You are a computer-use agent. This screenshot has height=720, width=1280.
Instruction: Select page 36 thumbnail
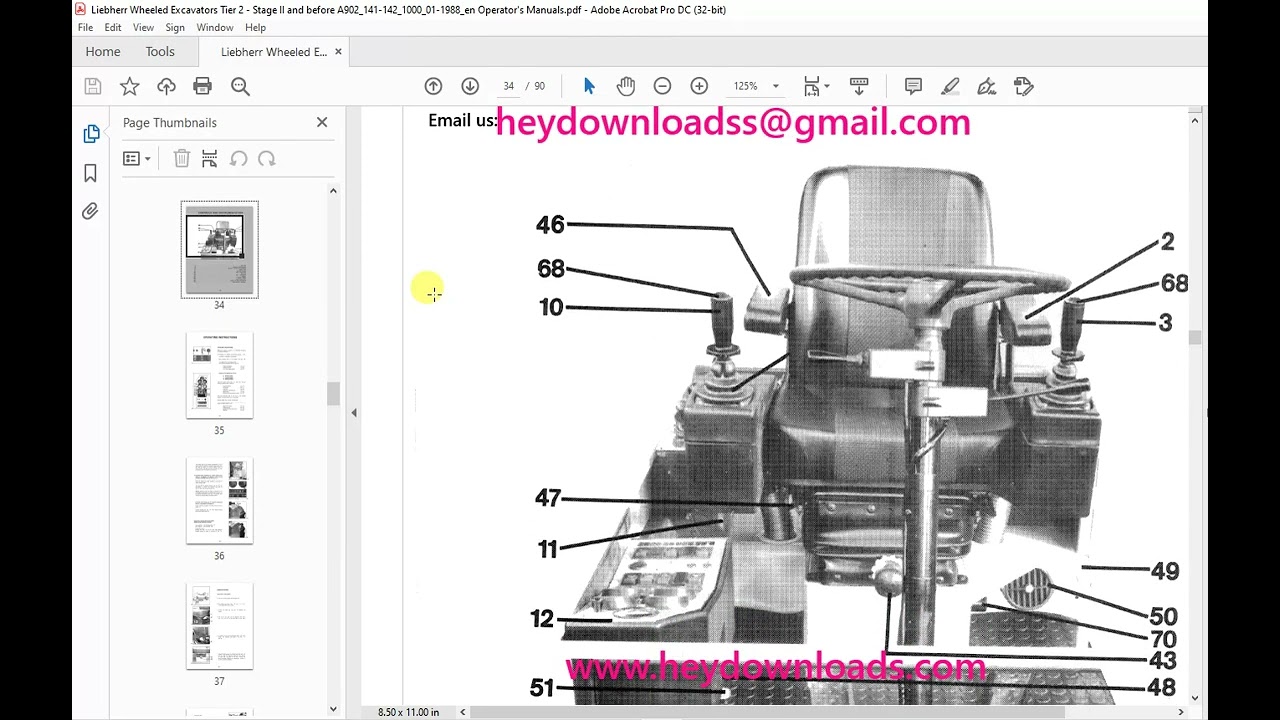[x=219, y=501]
